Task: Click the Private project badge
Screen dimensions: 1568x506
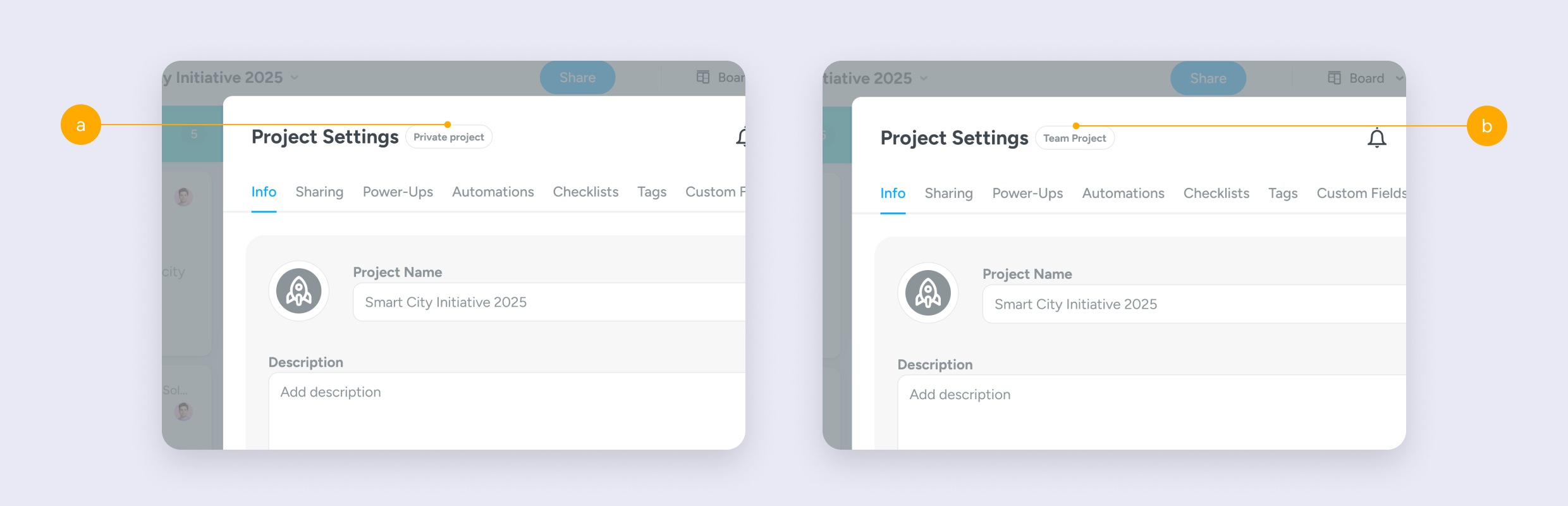Action: click(x=449, y=137)
